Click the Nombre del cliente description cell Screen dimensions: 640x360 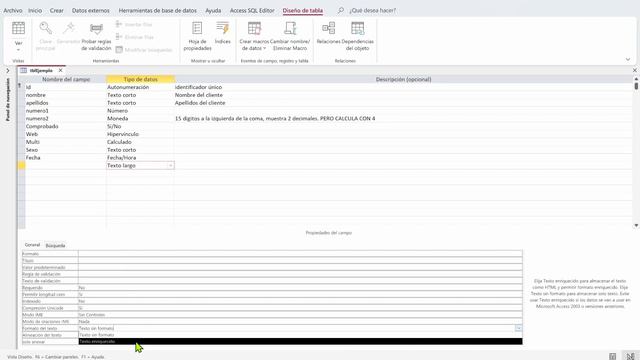point(403,95)
